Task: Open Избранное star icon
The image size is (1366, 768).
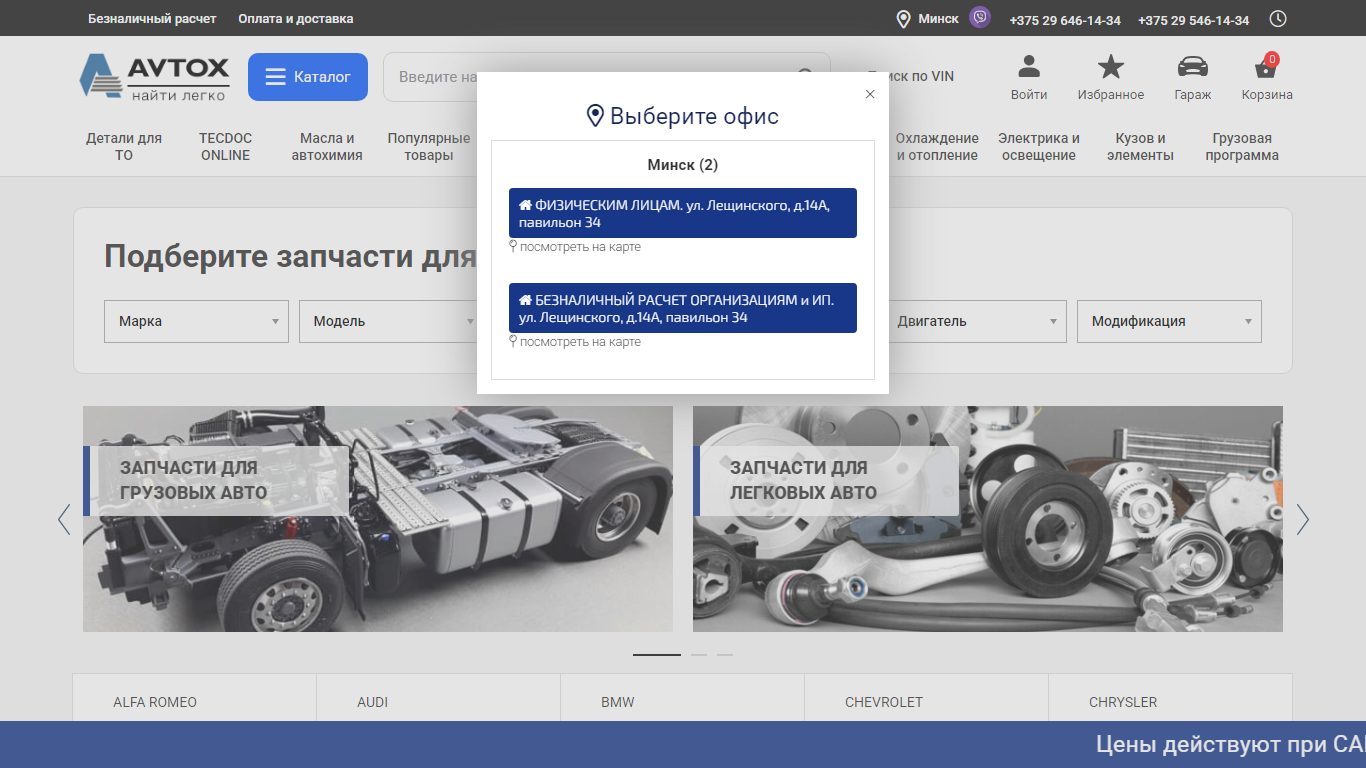Action: 1111,67
